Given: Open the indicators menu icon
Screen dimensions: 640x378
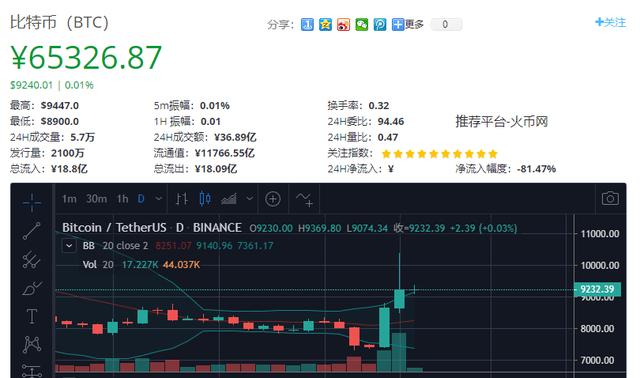Looking at the screenshot, I should [x=304, y=199].
